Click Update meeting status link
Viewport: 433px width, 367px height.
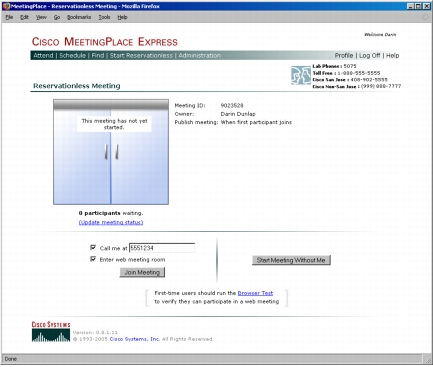[x=111, y=222]
